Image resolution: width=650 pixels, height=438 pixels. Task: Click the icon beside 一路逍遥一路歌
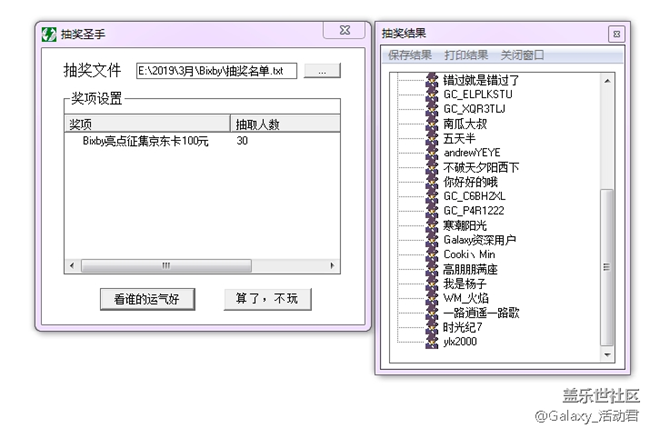point(432,312)
